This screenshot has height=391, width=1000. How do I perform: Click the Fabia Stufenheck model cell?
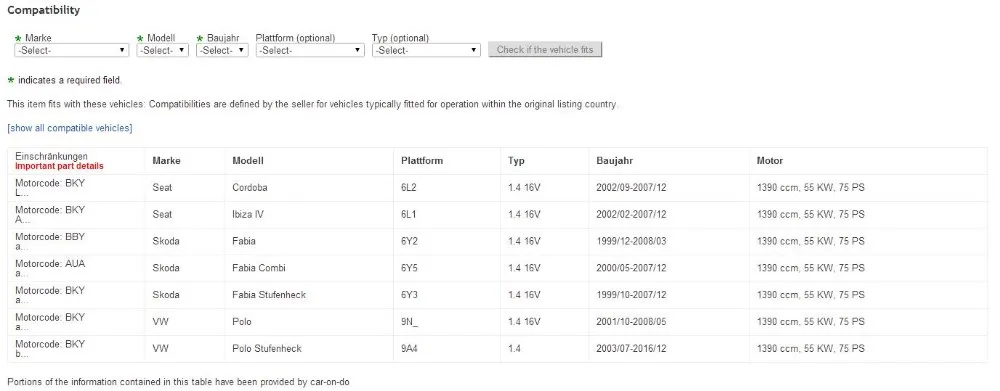tap(269, 295)
